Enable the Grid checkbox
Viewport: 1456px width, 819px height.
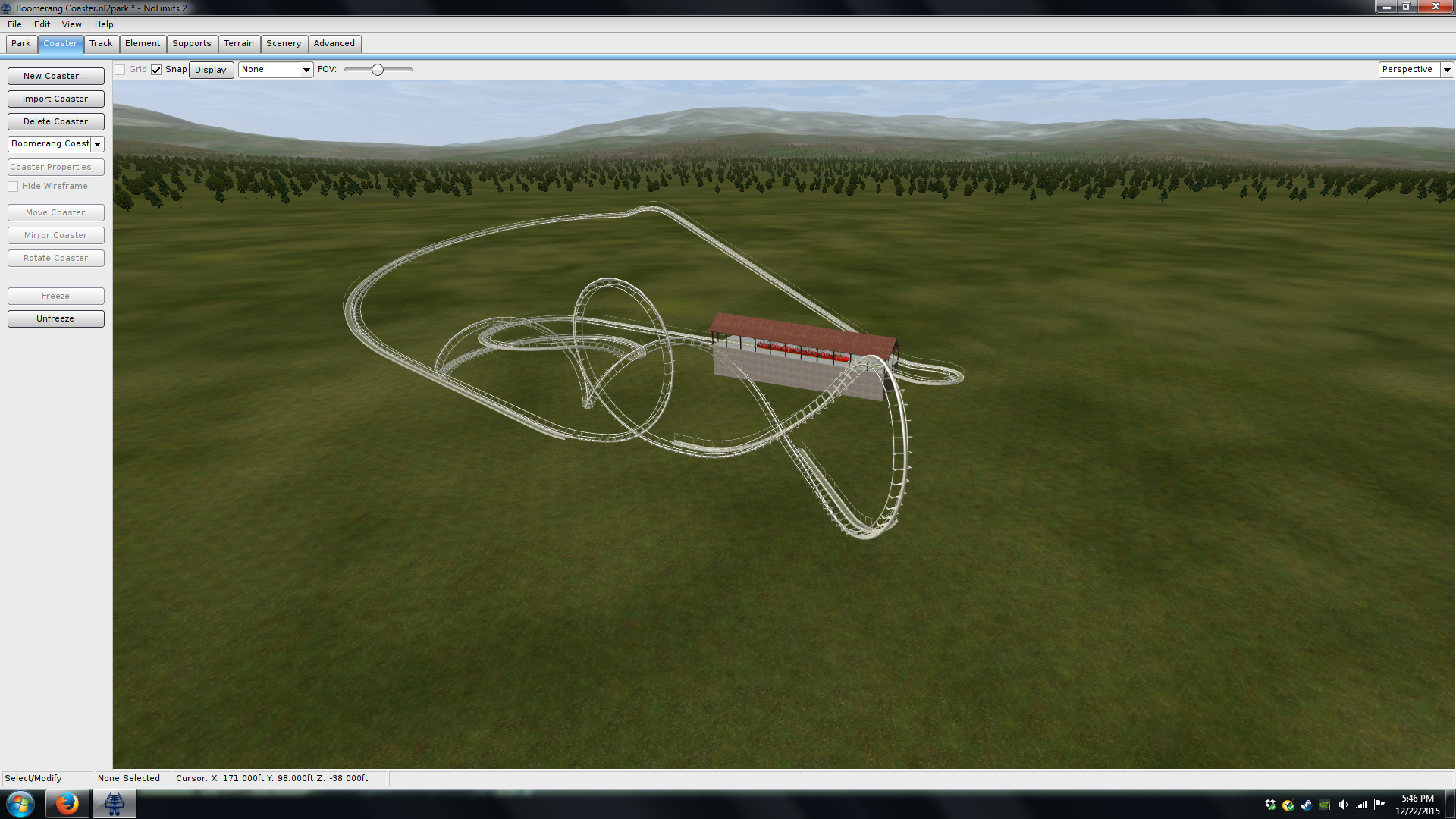[x=120, y=70]
